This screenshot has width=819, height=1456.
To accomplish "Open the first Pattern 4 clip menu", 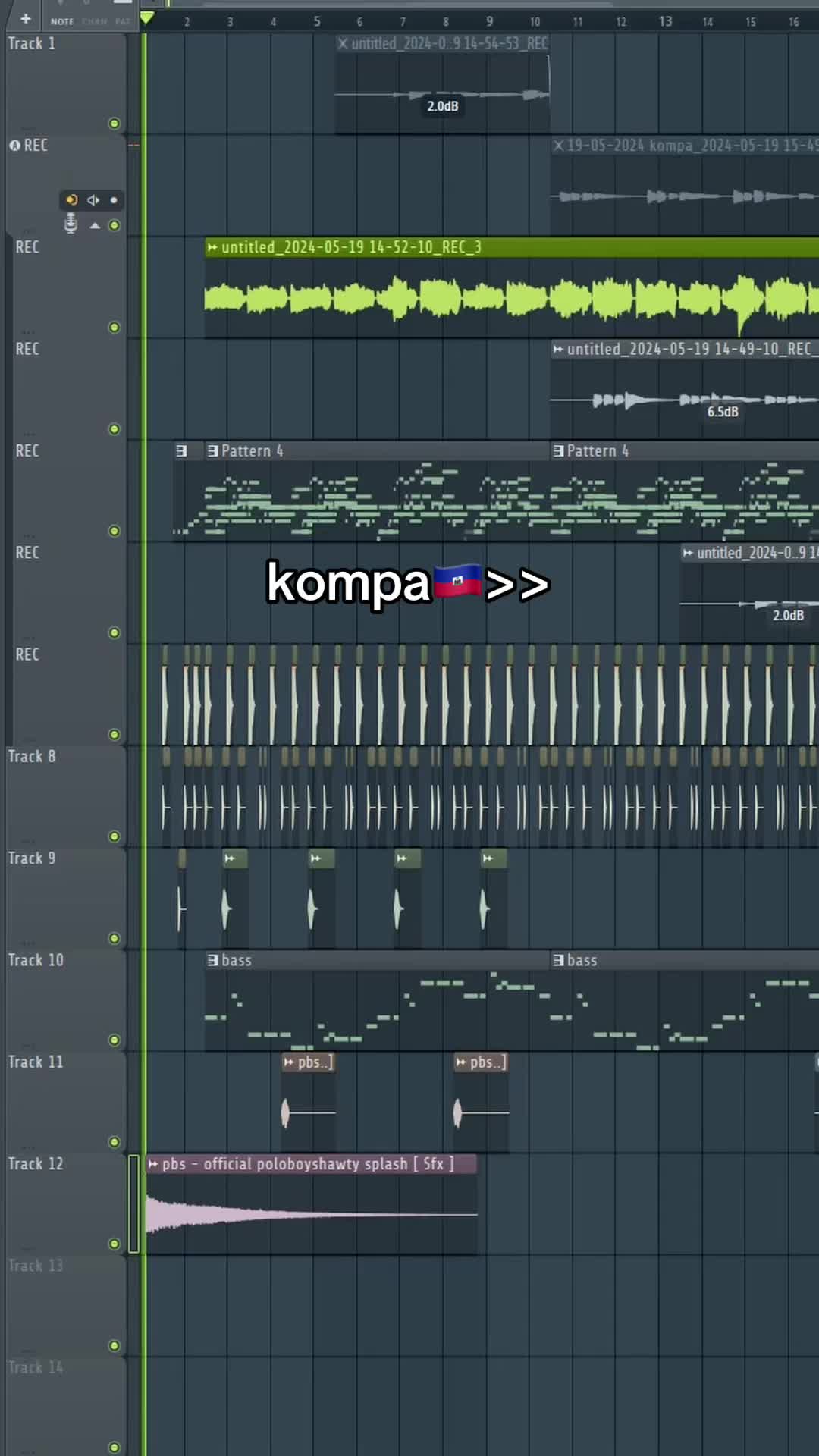I will [213, 451].
